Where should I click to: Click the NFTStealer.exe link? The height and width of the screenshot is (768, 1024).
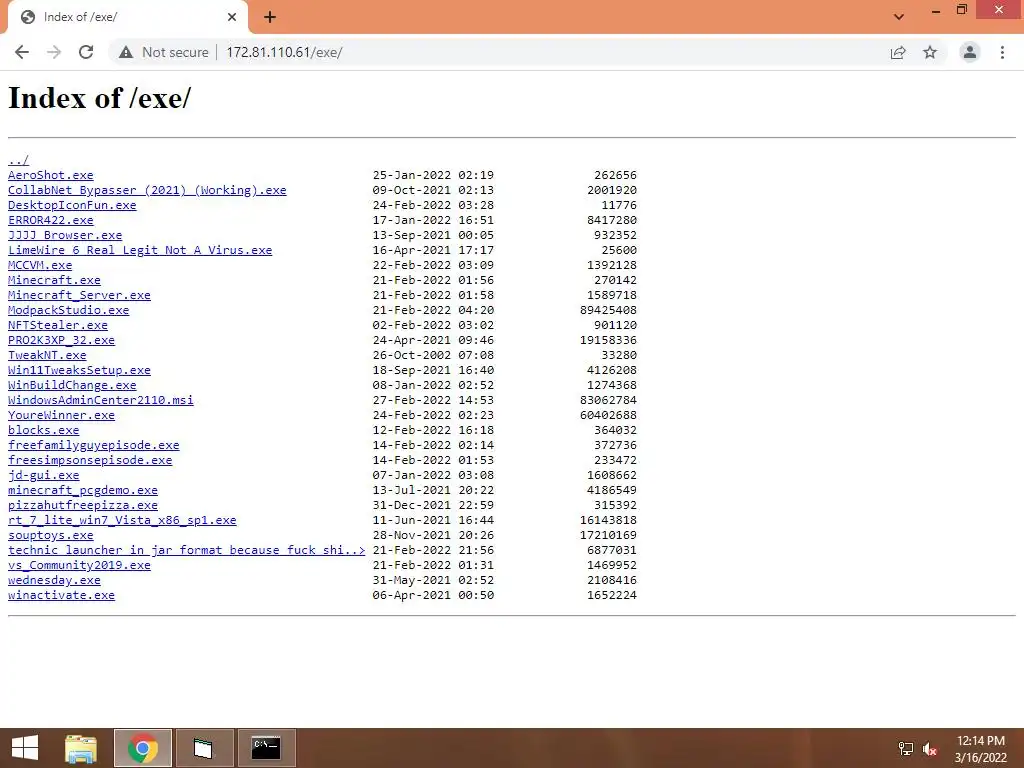58,325
